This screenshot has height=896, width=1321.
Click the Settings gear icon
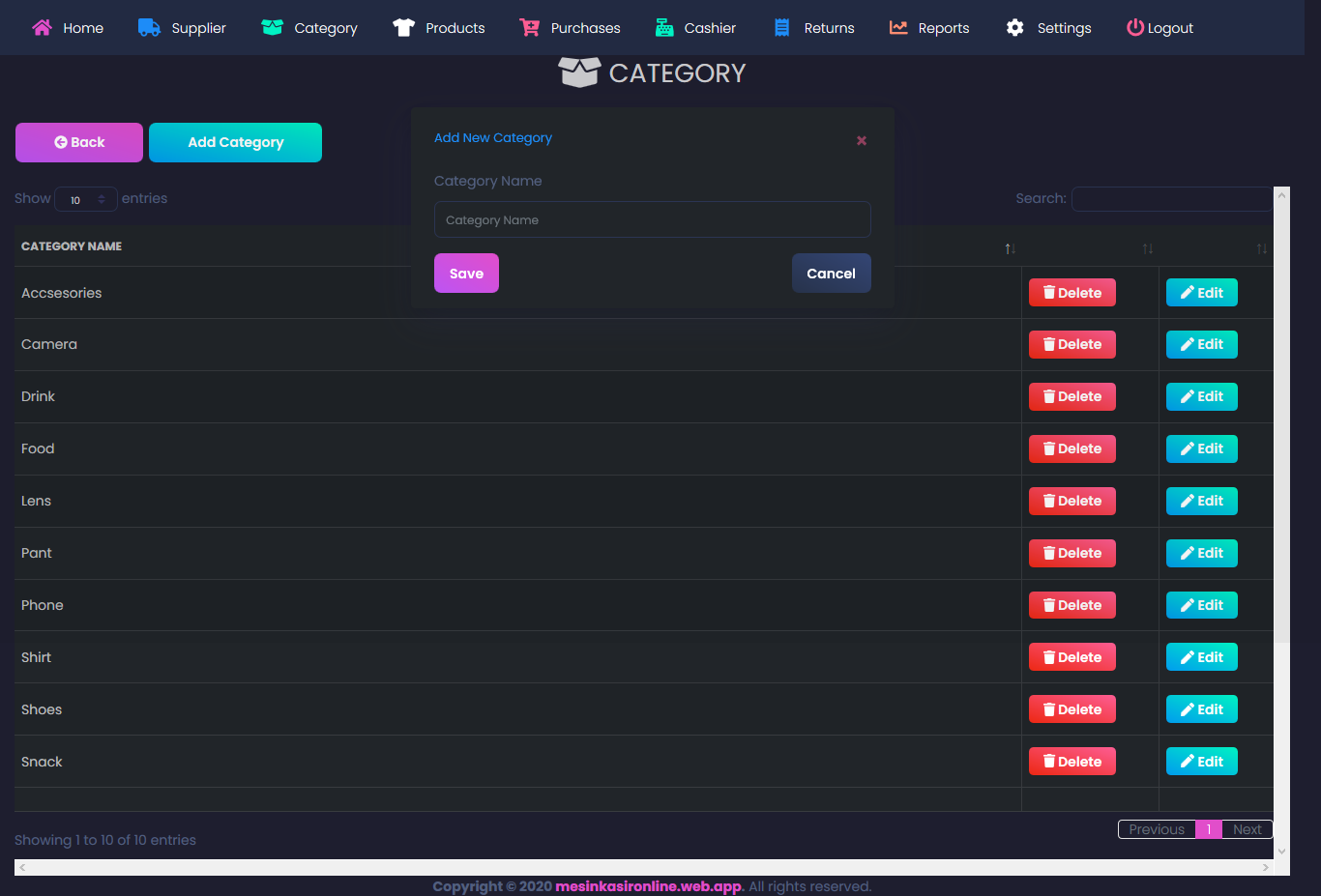(x=1014, y=27)
